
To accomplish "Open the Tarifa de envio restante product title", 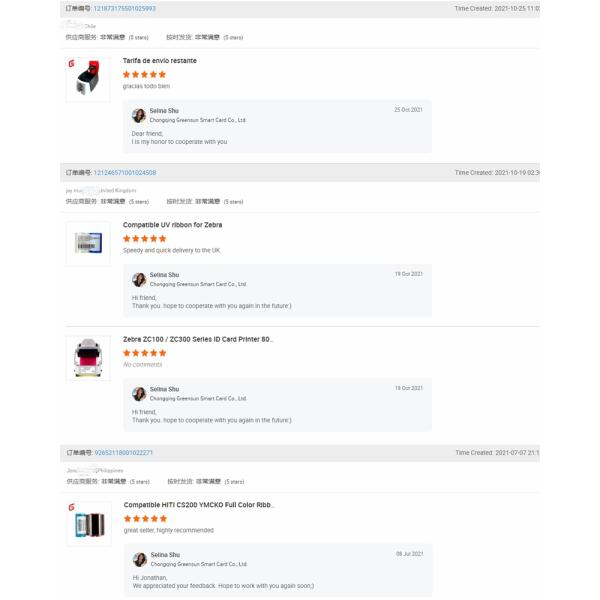I will (159, 61).
